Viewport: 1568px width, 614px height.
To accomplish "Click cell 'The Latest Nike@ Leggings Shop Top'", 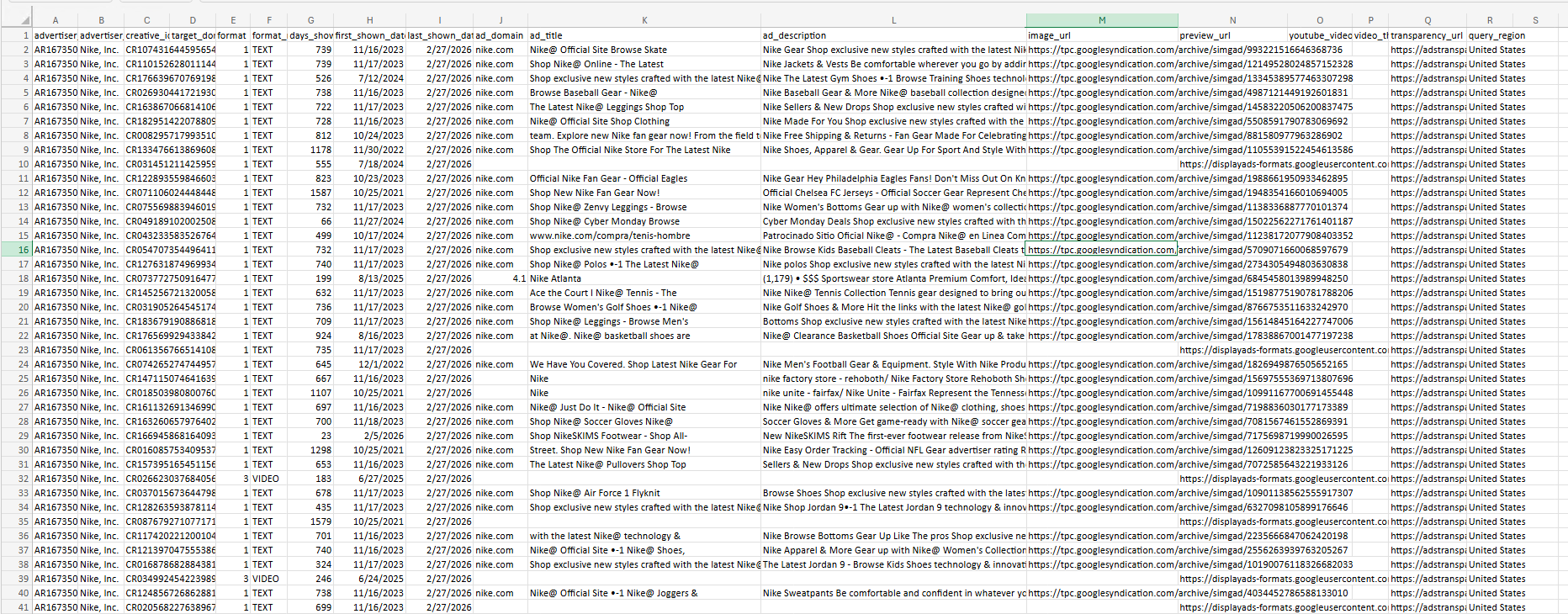I will click(x=644, y=107).
